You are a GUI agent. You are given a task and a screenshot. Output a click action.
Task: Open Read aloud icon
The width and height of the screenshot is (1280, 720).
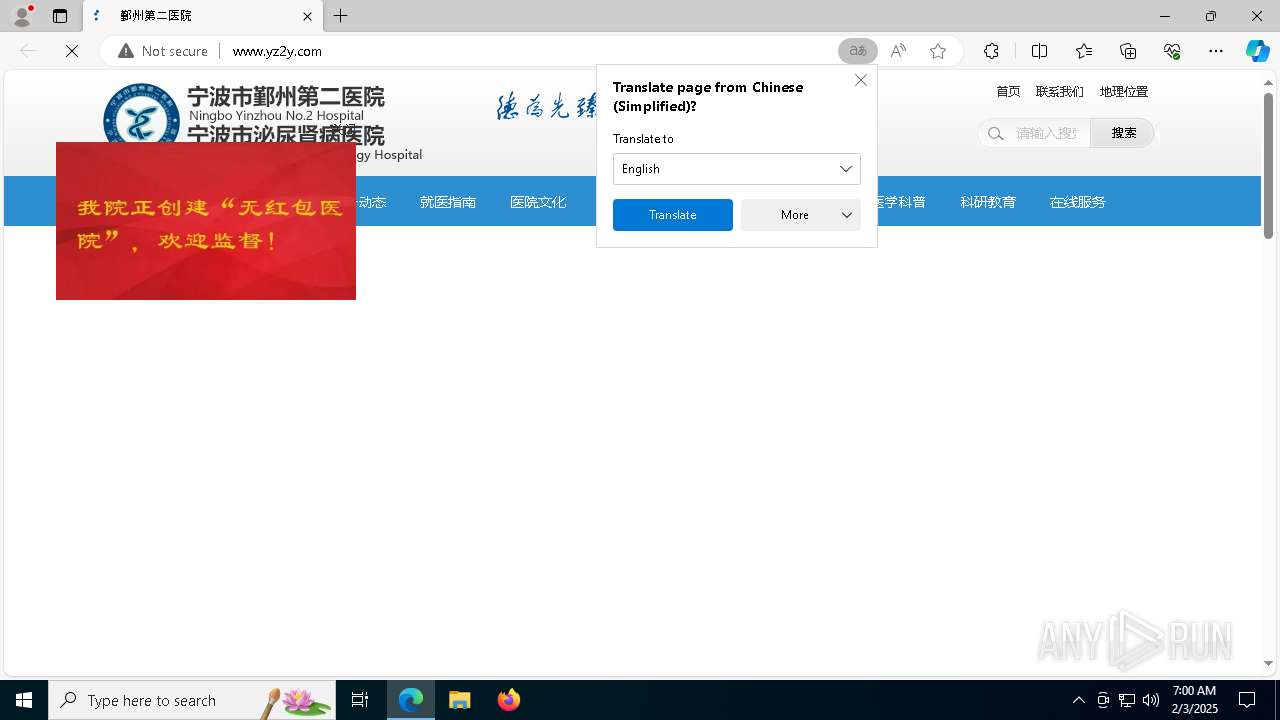(x=898, y=51)
